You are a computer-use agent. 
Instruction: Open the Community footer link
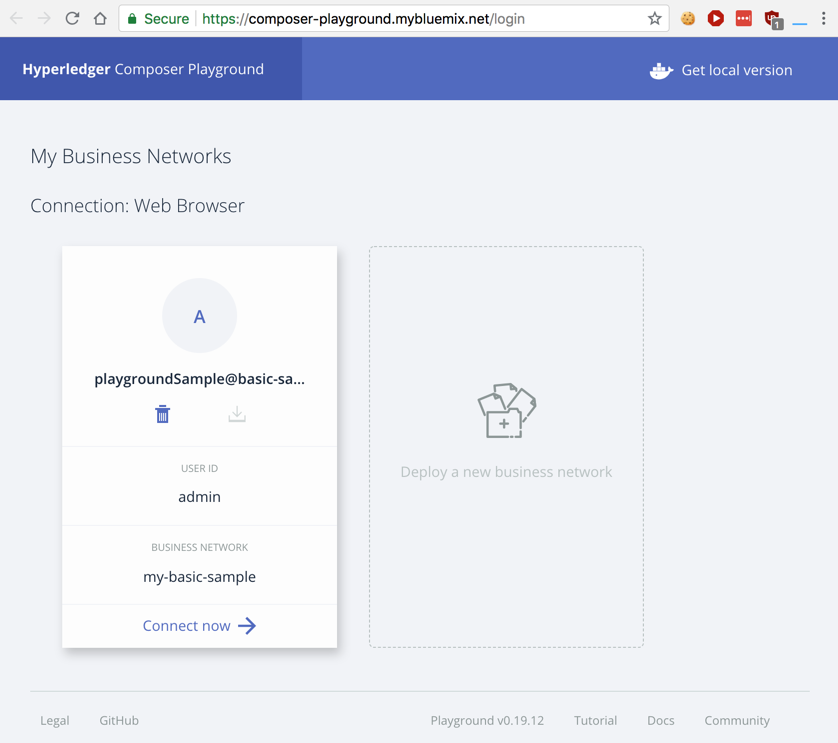737,720
